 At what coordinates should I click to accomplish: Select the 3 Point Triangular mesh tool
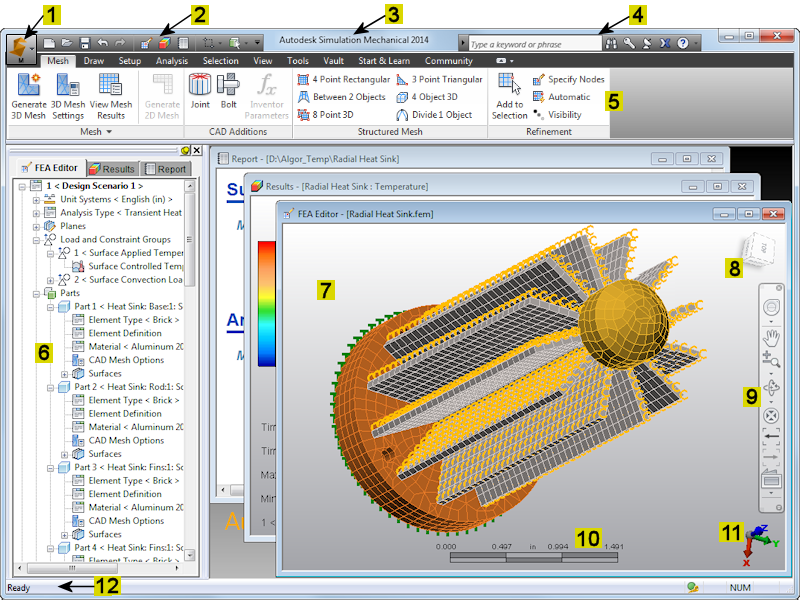[440, 80]
